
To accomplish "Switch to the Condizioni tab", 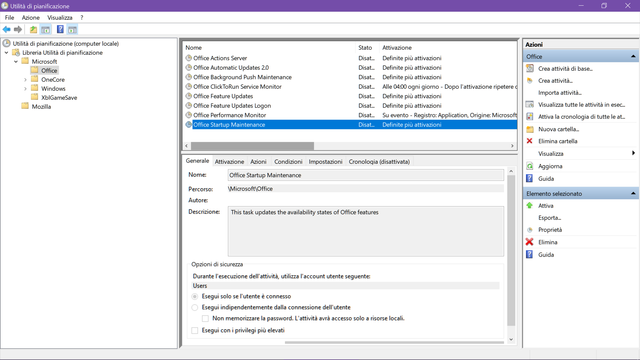I will tap(288, 162).
